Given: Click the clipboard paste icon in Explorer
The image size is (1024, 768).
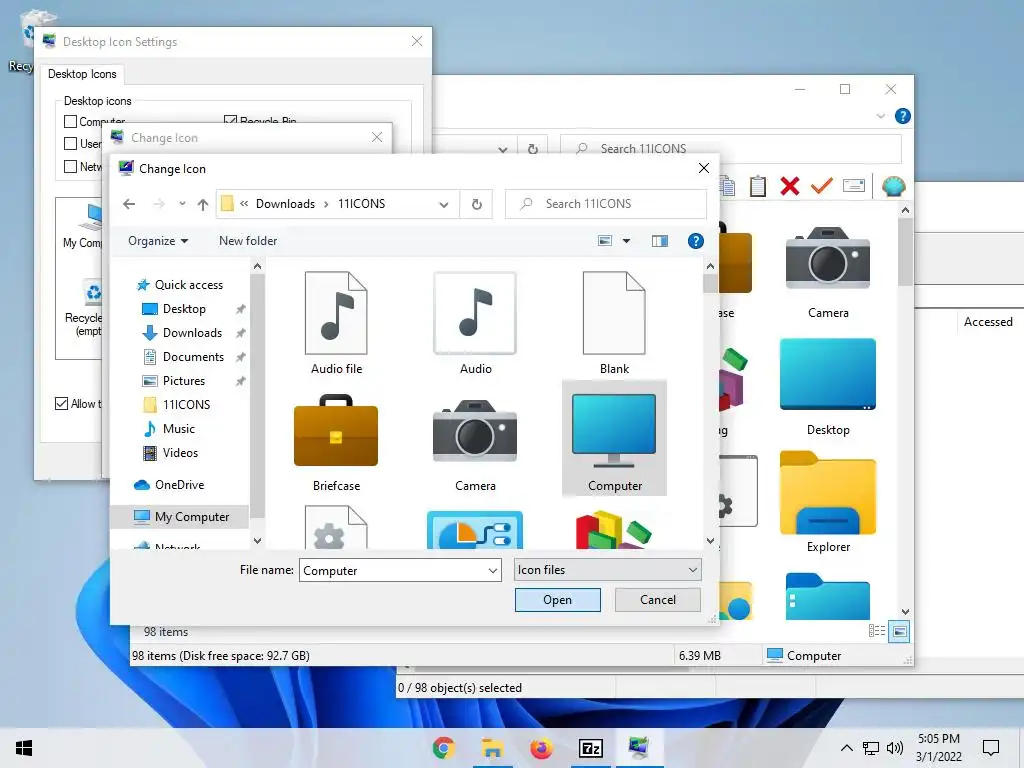Looking at the screenshot, I should click(758, 186).
